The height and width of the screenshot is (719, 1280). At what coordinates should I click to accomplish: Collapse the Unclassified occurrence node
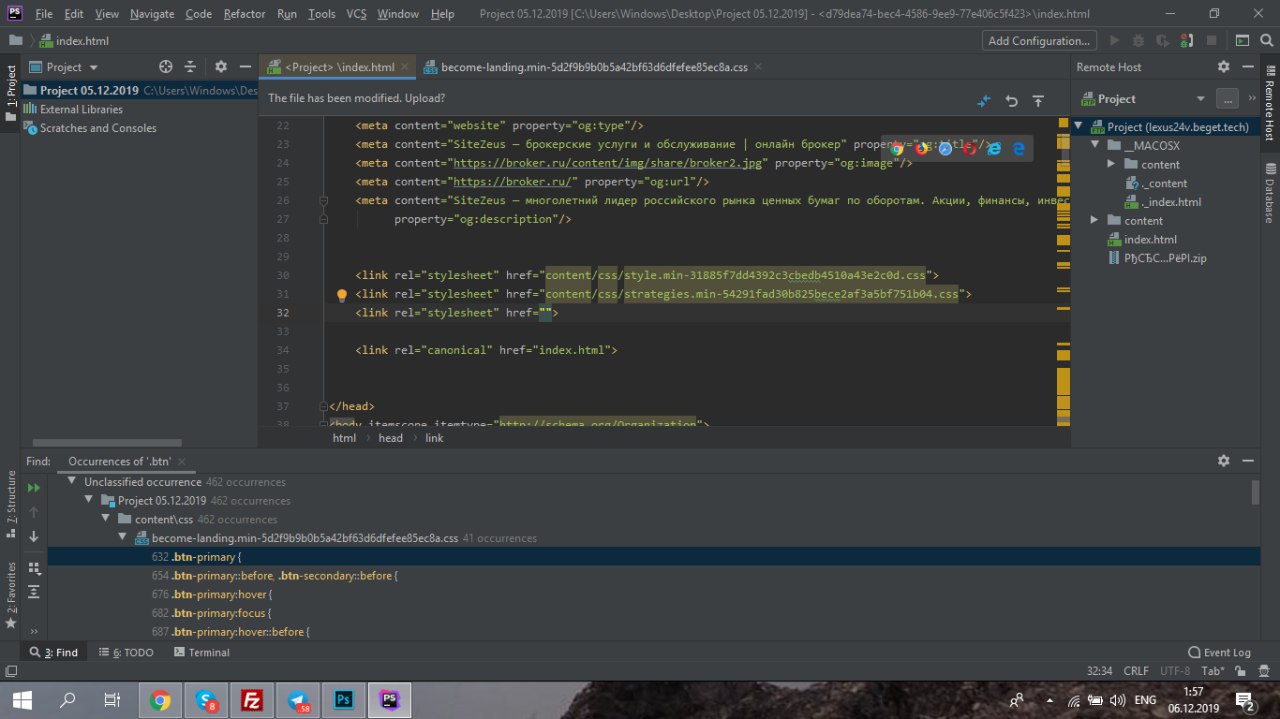pyautogui.click(x=73, y=482)
